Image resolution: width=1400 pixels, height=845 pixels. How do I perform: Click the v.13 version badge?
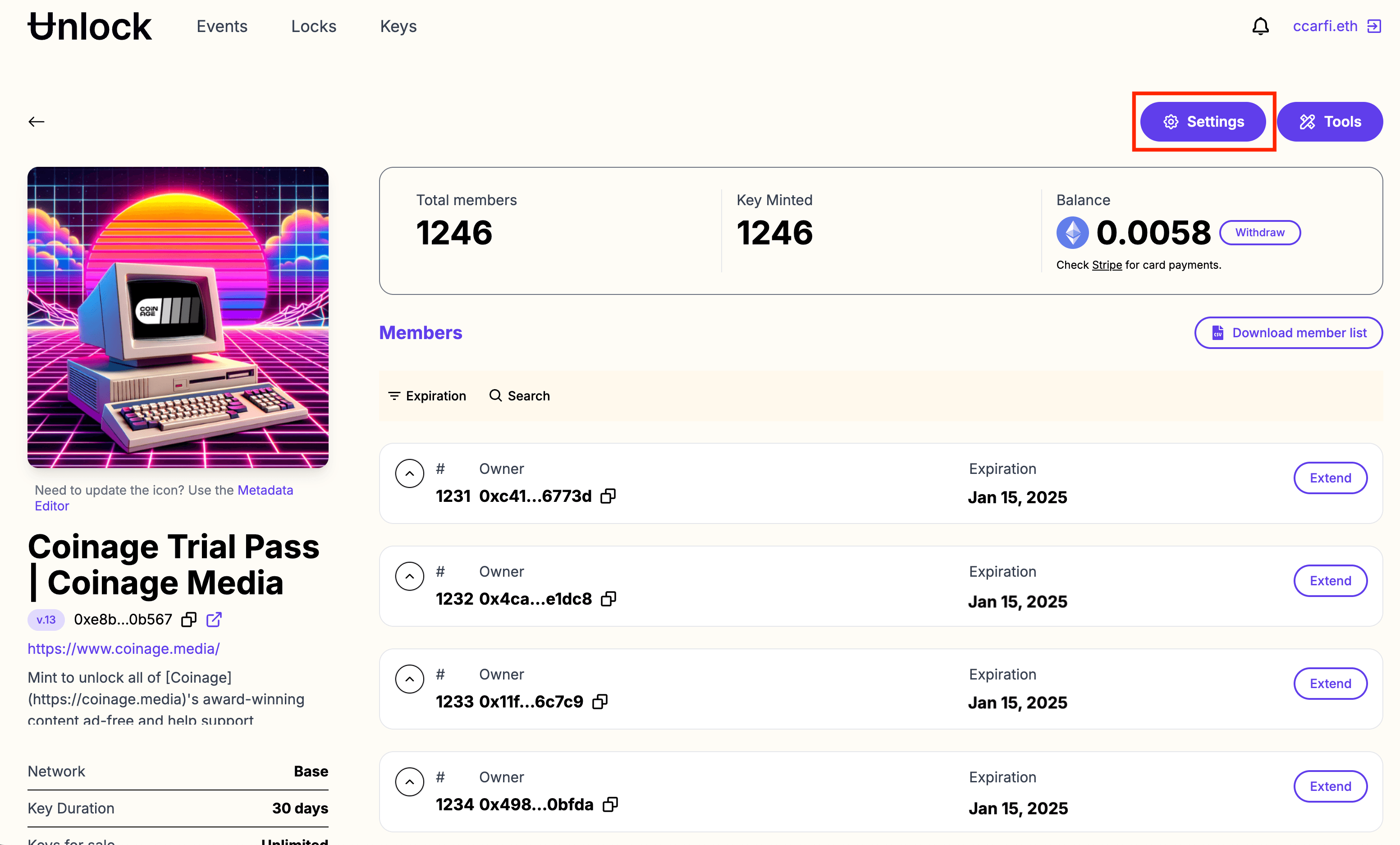tap(46, 620)
